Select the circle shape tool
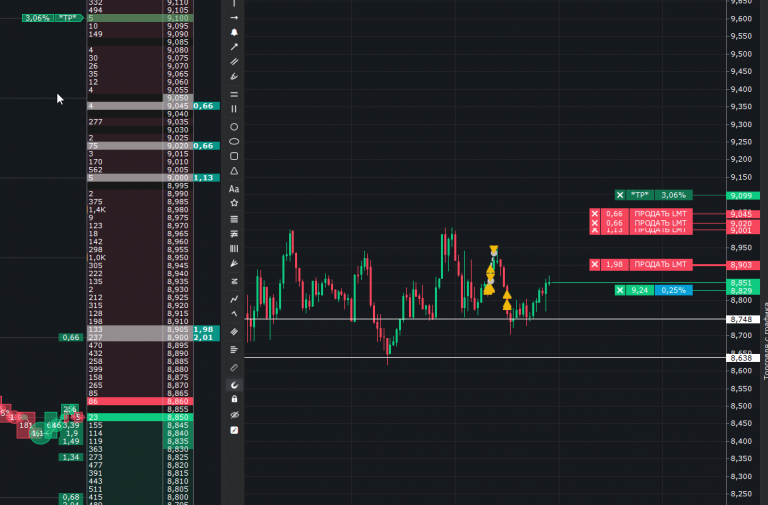Viewport: 768px width, 505px height. tap(234, 127)
